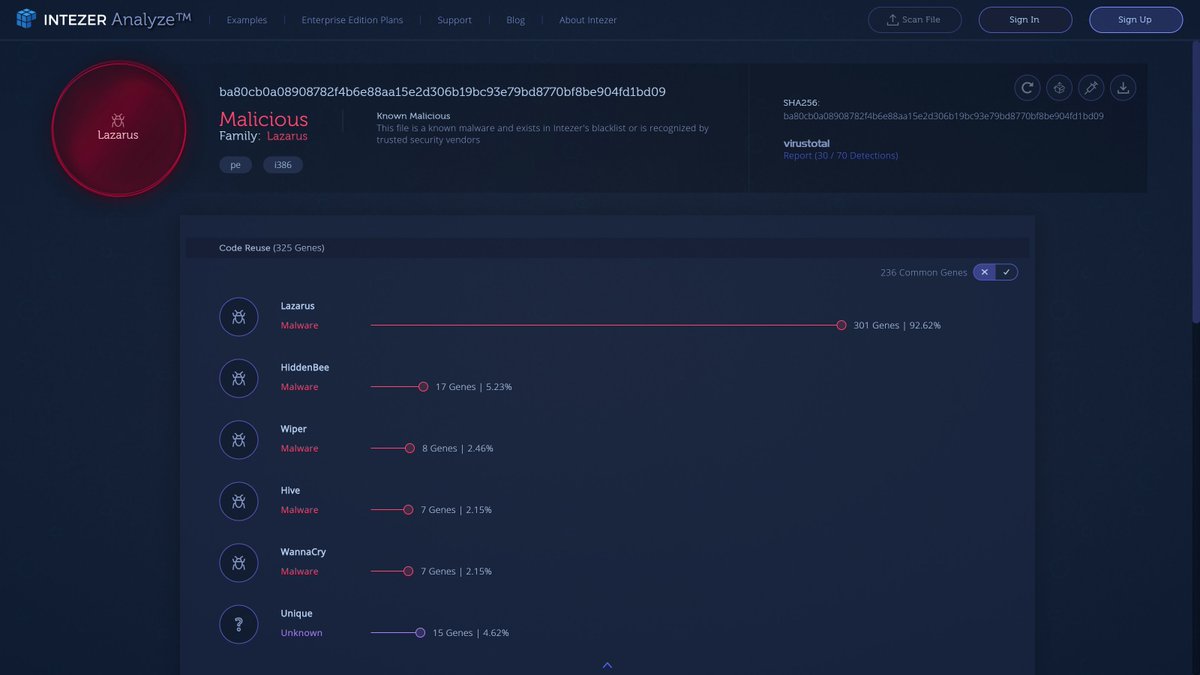Click Hive's 7 Genes | 2.15% text
1200x675 pixels.
(456, 510)
